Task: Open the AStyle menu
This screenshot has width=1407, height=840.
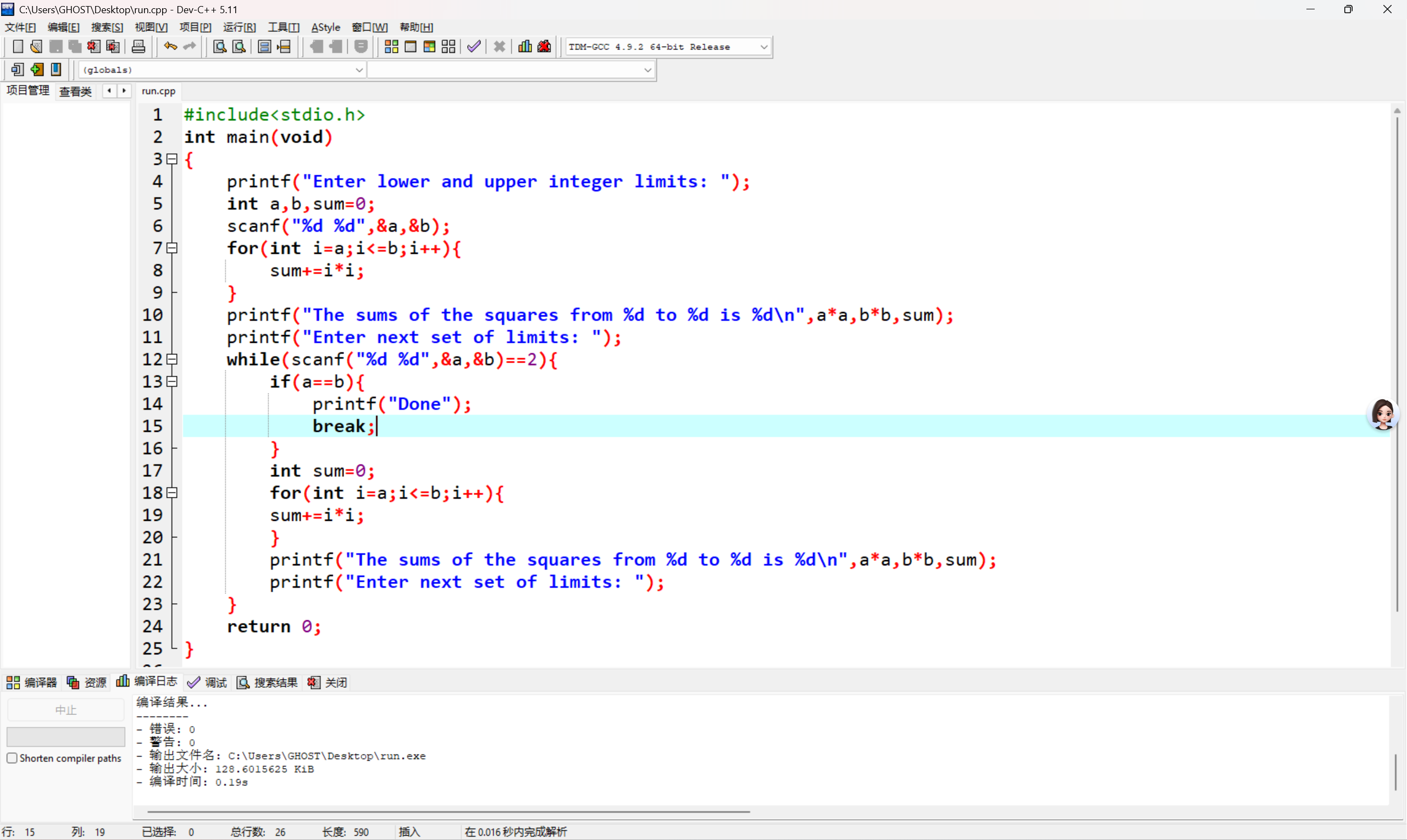Action: [325, 27]
